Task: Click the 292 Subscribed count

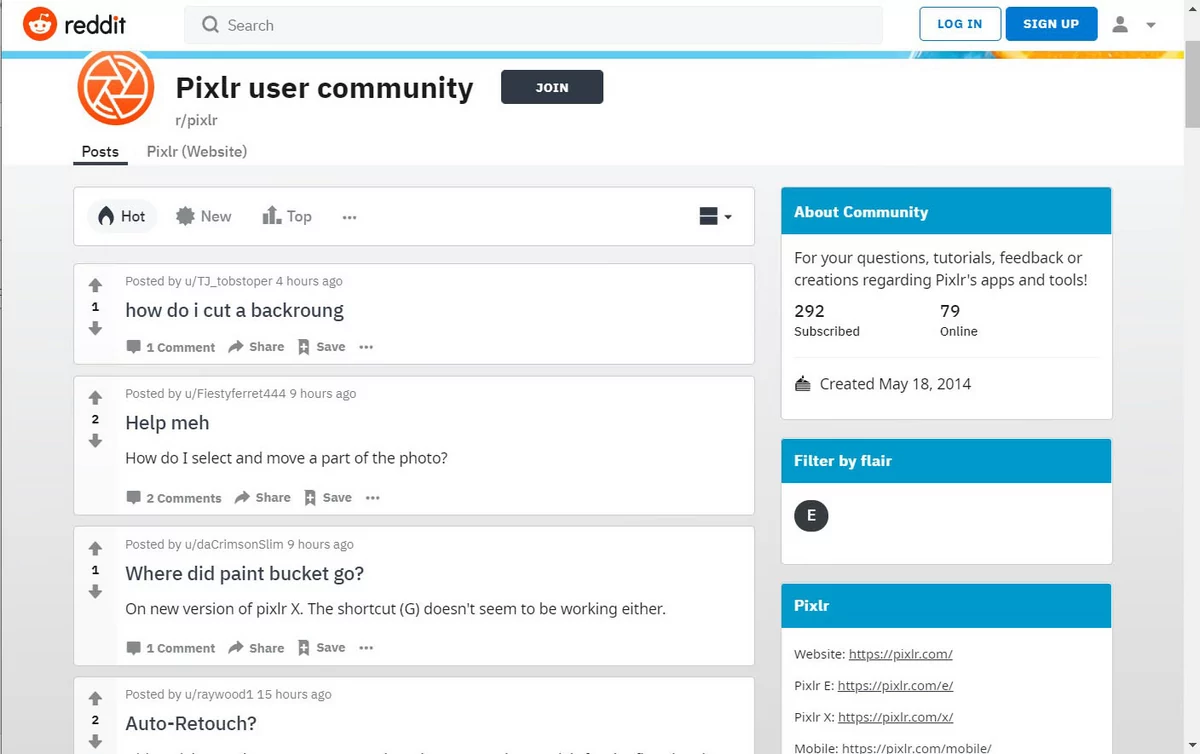Action: (827, 320)
